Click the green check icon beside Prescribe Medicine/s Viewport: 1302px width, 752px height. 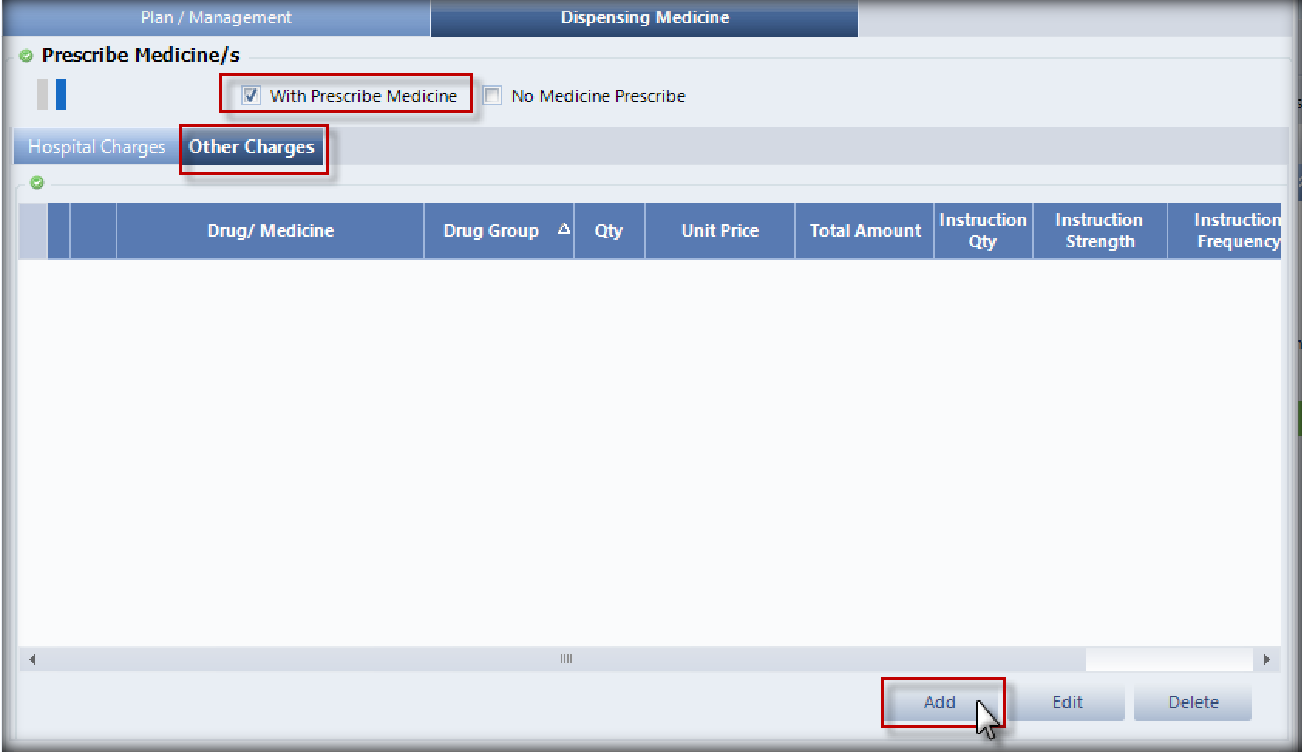26,56
